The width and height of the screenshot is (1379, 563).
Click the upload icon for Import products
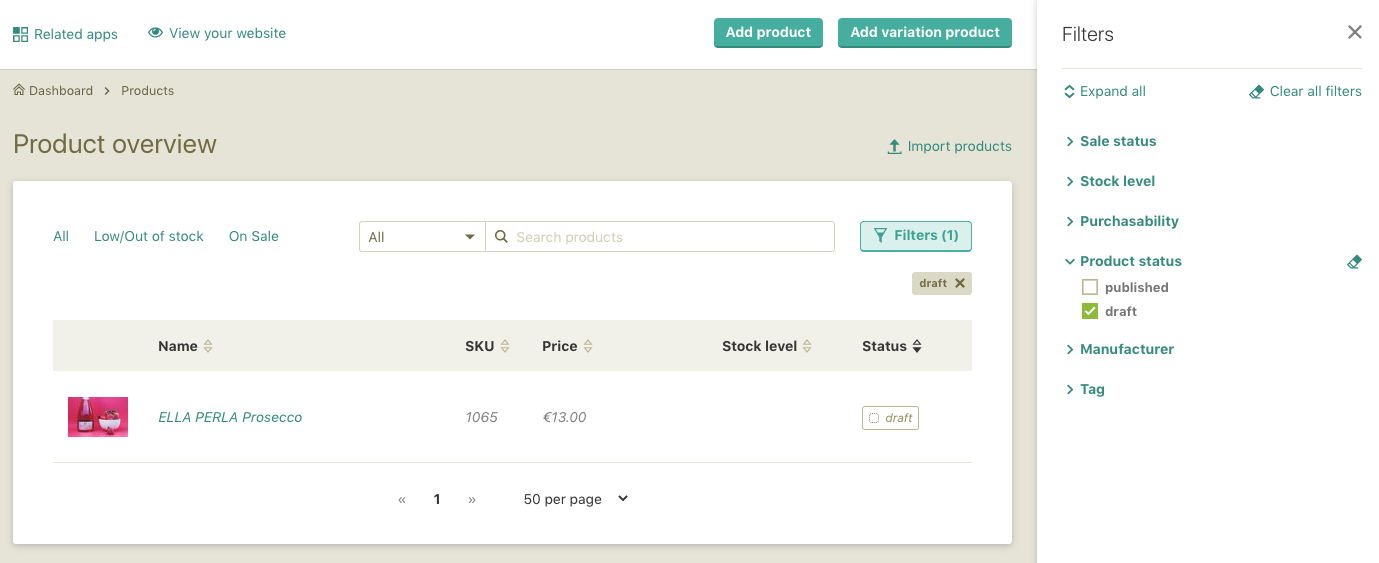tap(895, 146)
